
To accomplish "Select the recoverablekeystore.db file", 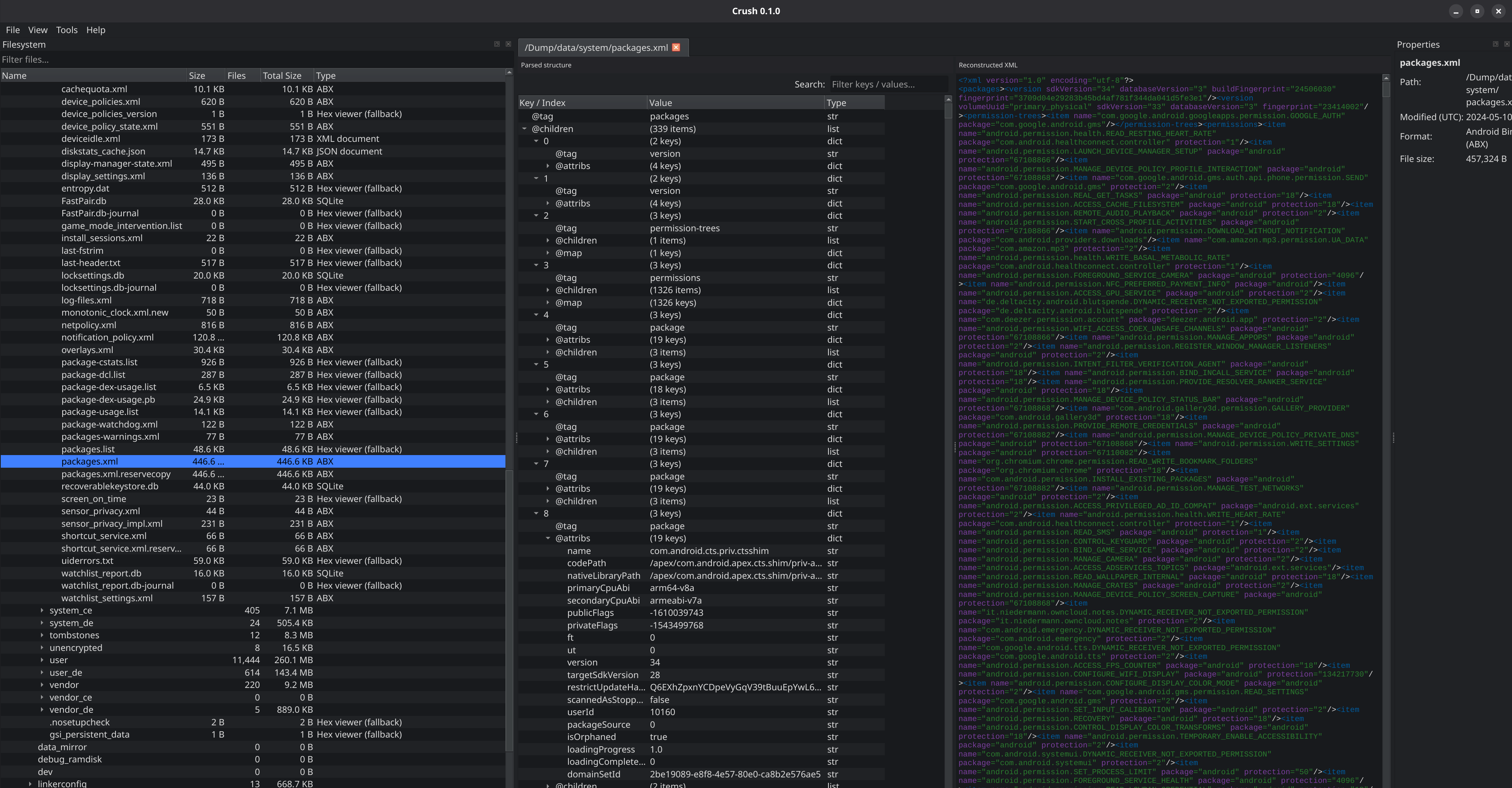I will click(x=253, y=486).
